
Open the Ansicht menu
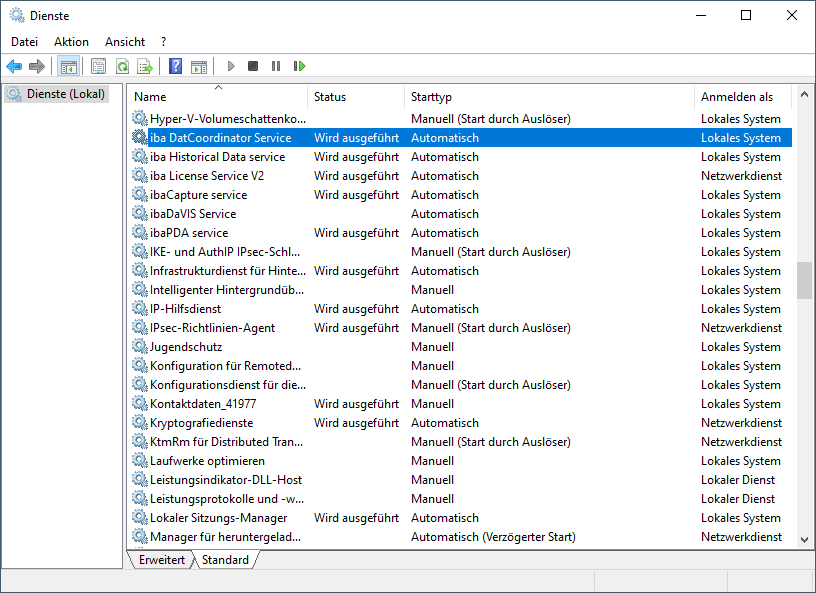[x=125, y=42]
